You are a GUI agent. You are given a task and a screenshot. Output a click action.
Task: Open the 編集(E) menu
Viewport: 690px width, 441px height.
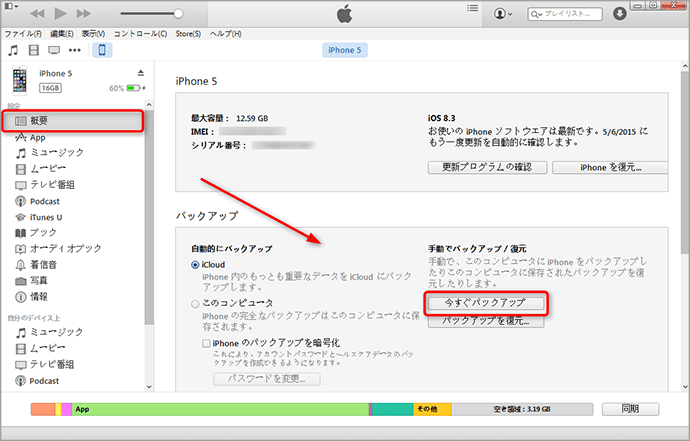[62, 34]
